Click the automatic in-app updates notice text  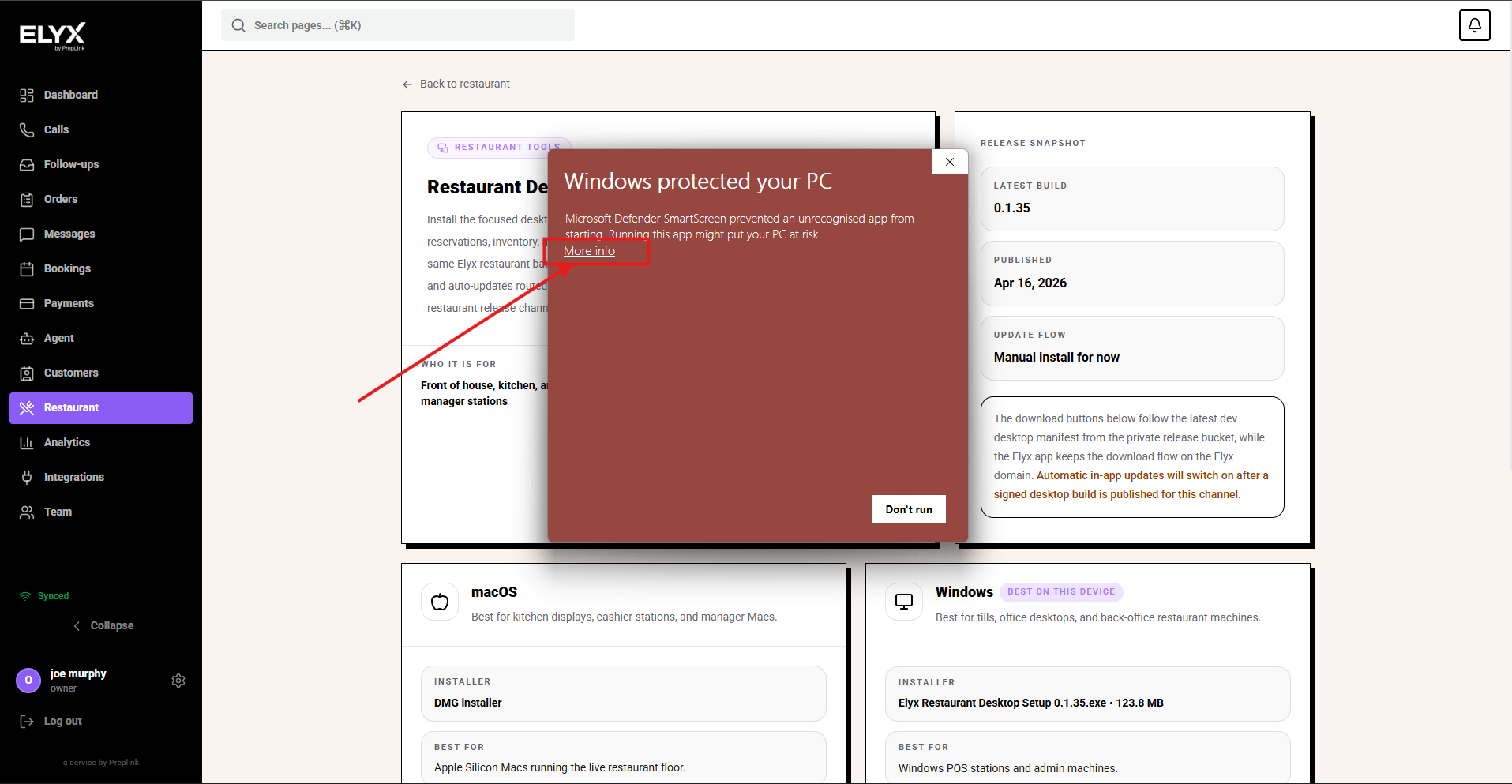click(x=1131, y=485)
